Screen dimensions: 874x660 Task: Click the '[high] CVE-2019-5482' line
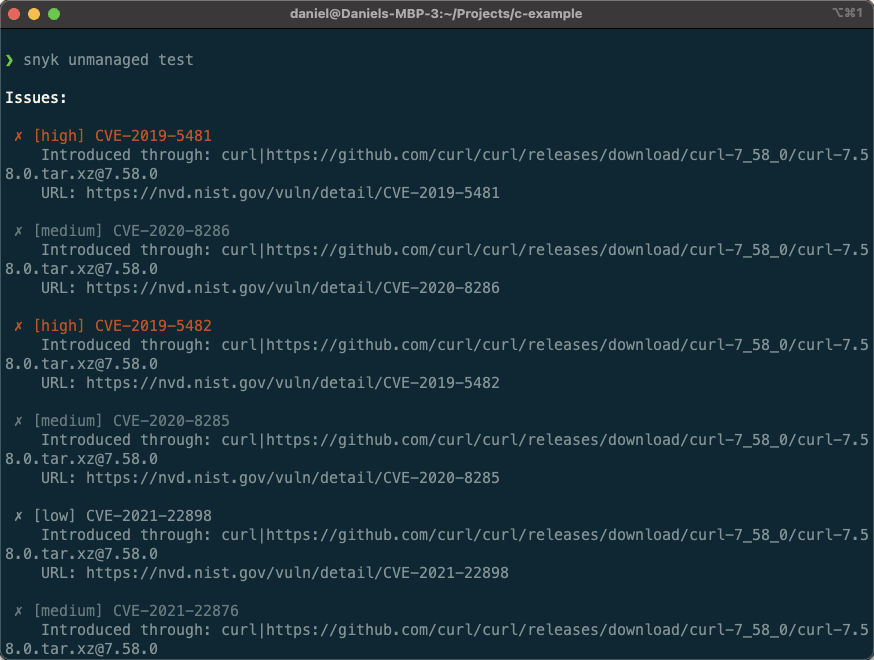click(x=122, y=326)
